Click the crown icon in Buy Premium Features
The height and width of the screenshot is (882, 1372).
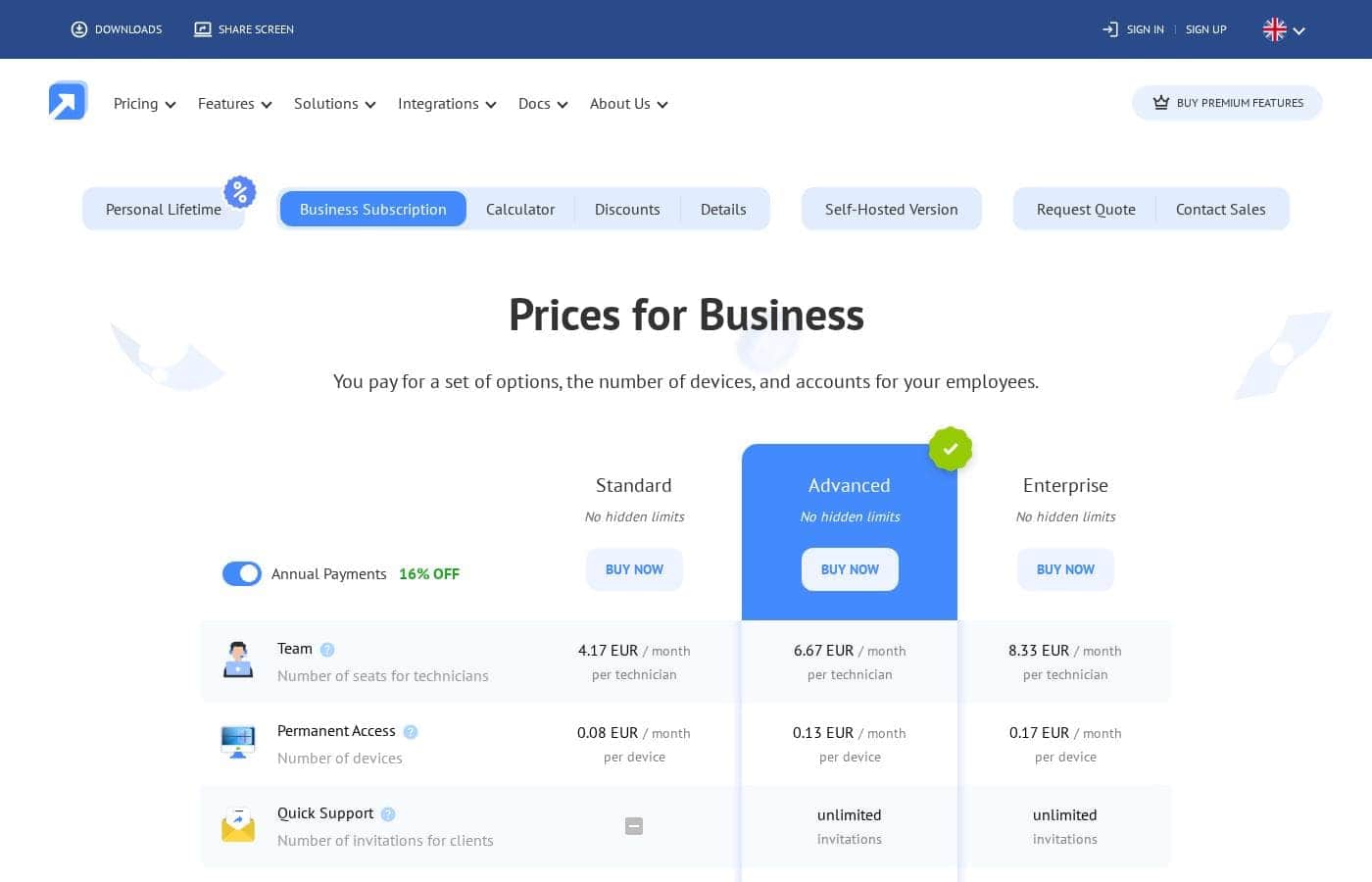(x=1161, y=103)
